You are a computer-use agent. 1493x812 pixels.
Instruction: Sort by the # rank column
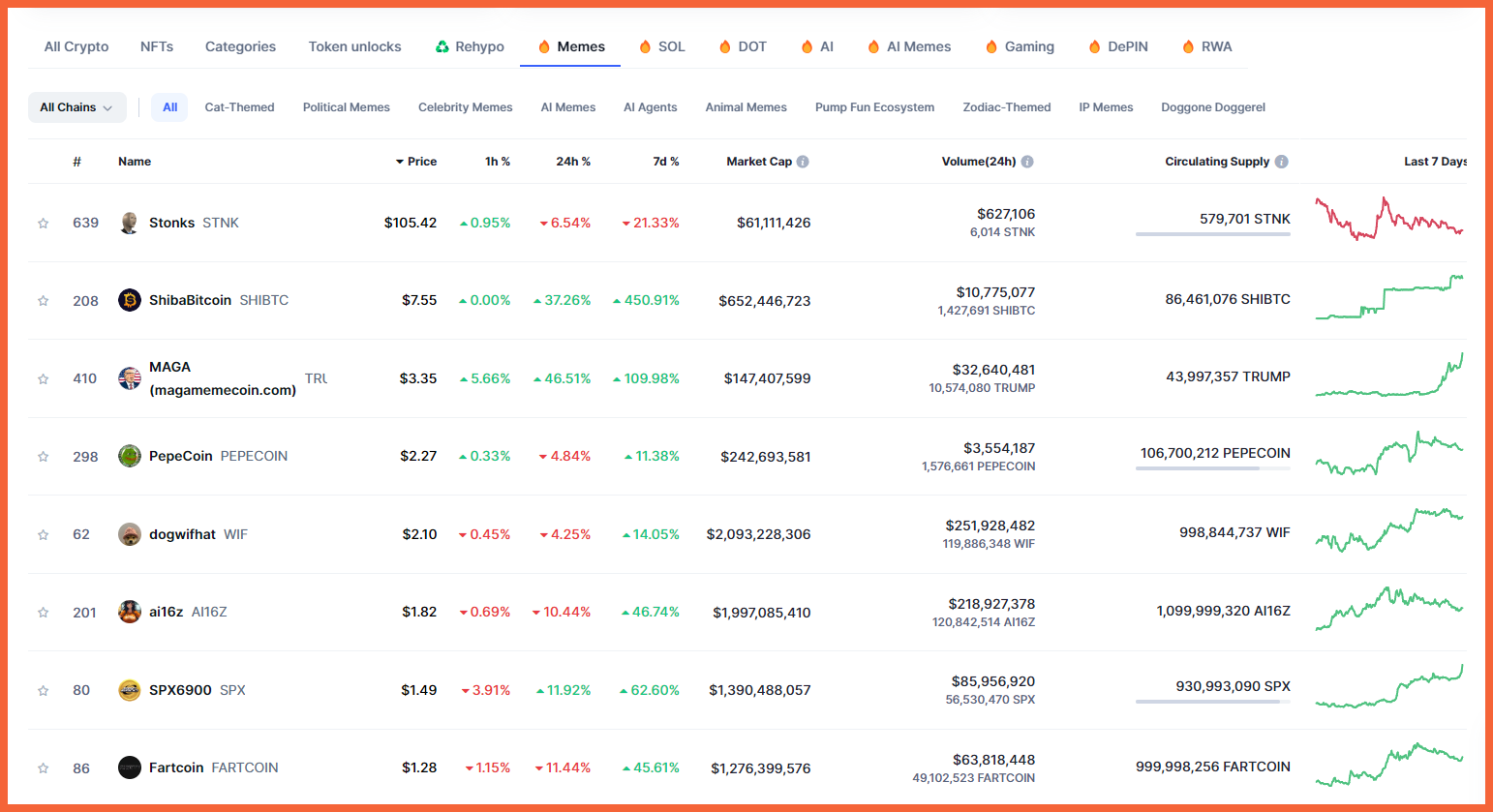[x=76, y=162]
